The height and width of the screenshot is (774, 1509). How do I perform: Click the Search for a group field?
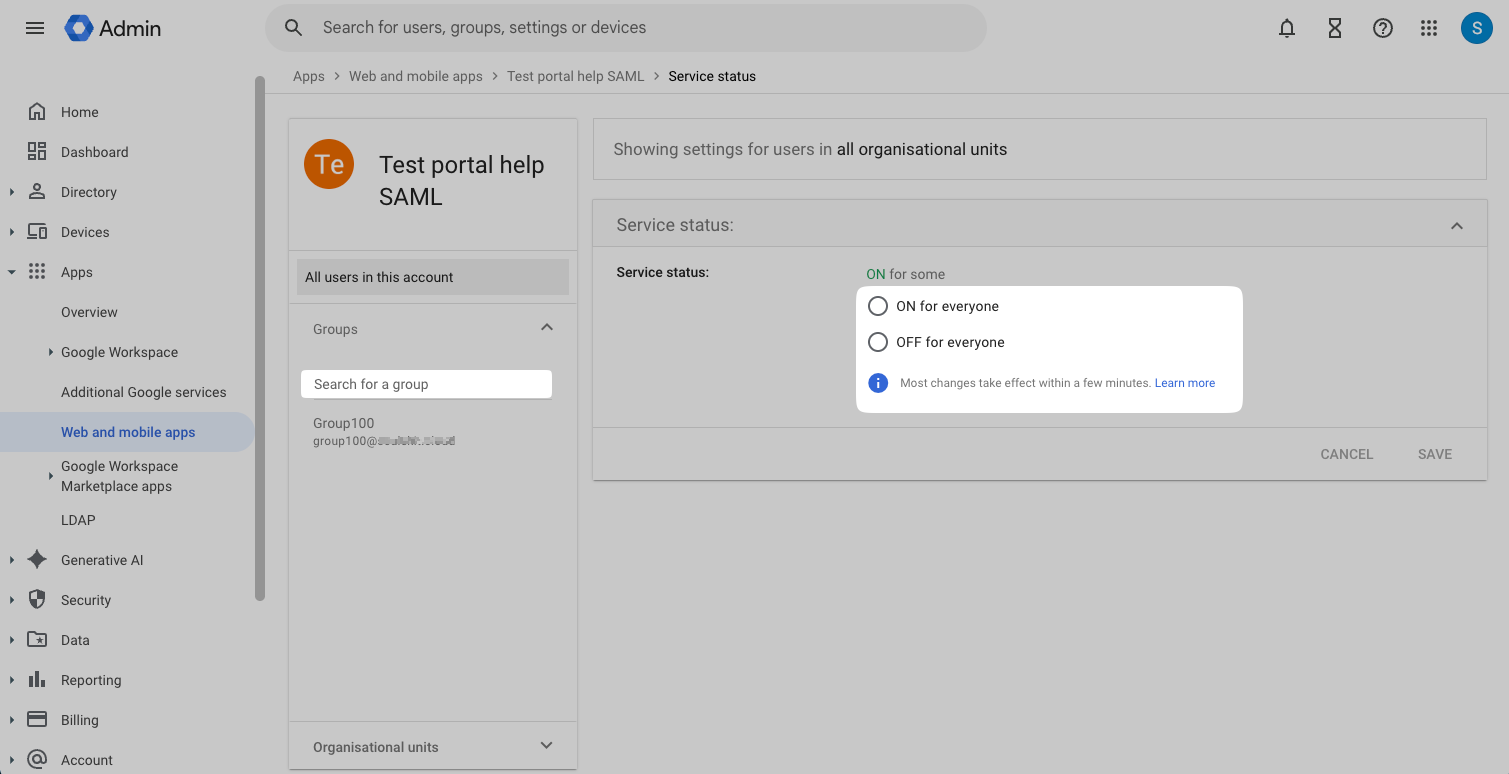click(426, 384)
